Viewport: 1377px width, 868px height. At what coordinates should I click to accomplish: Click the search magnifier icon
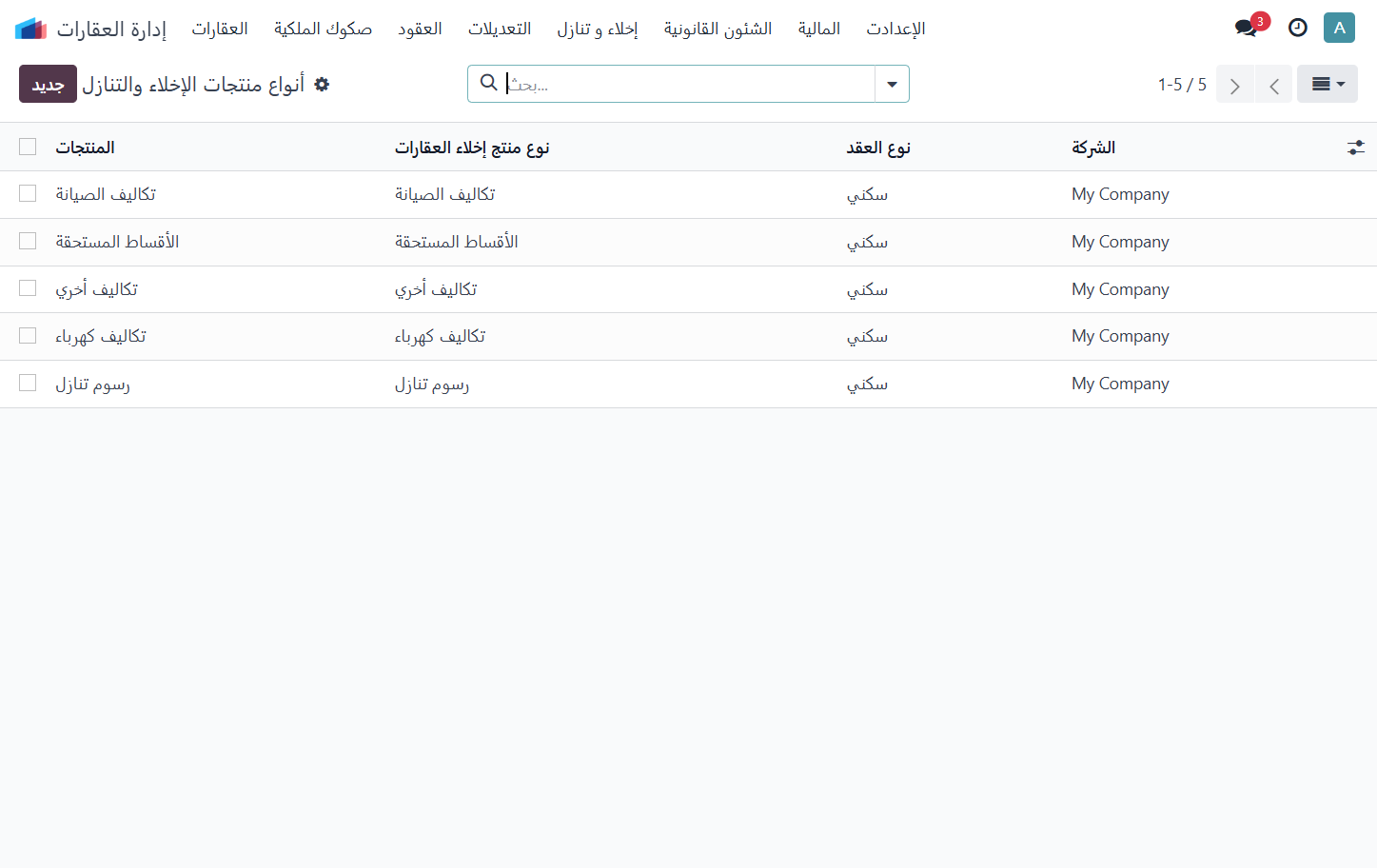click(x=489, y=83)
